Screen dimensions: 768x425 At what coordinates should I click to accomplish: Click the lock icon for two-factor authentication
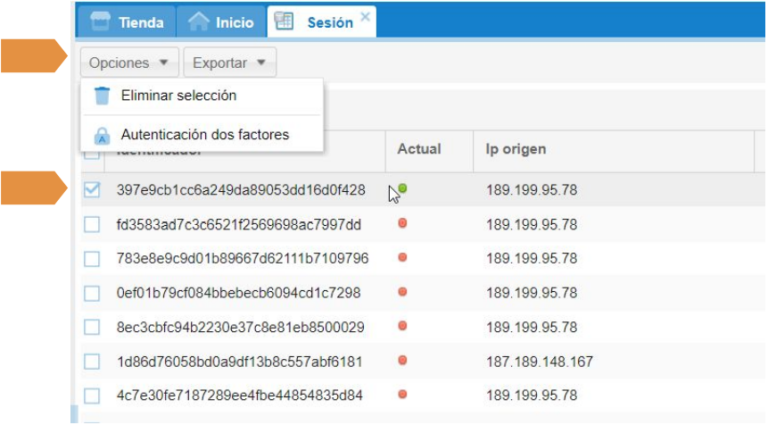tap(101, 135)
